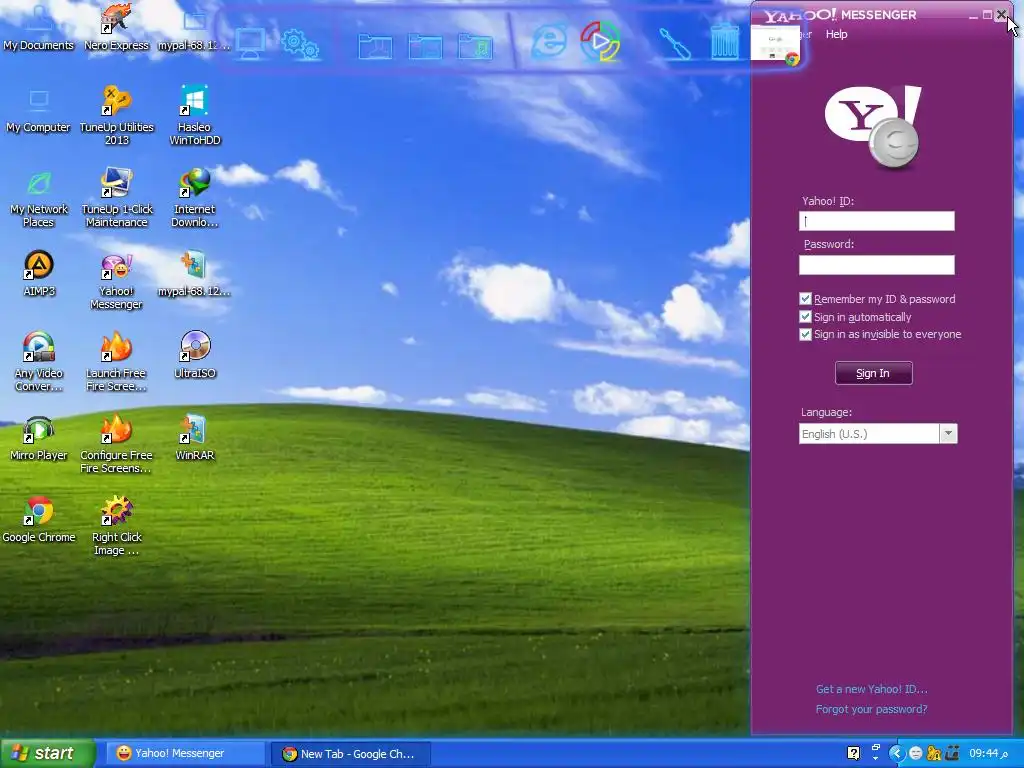Open the gears settings icon in dock
The width and height of the screenshot is (1024, 768).
(300, 43)
